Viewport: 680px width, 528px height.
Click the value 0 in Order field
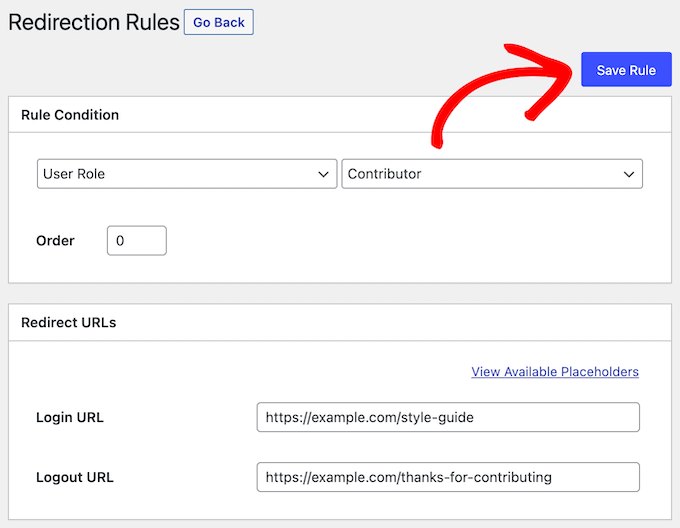(x=120, y=241)
